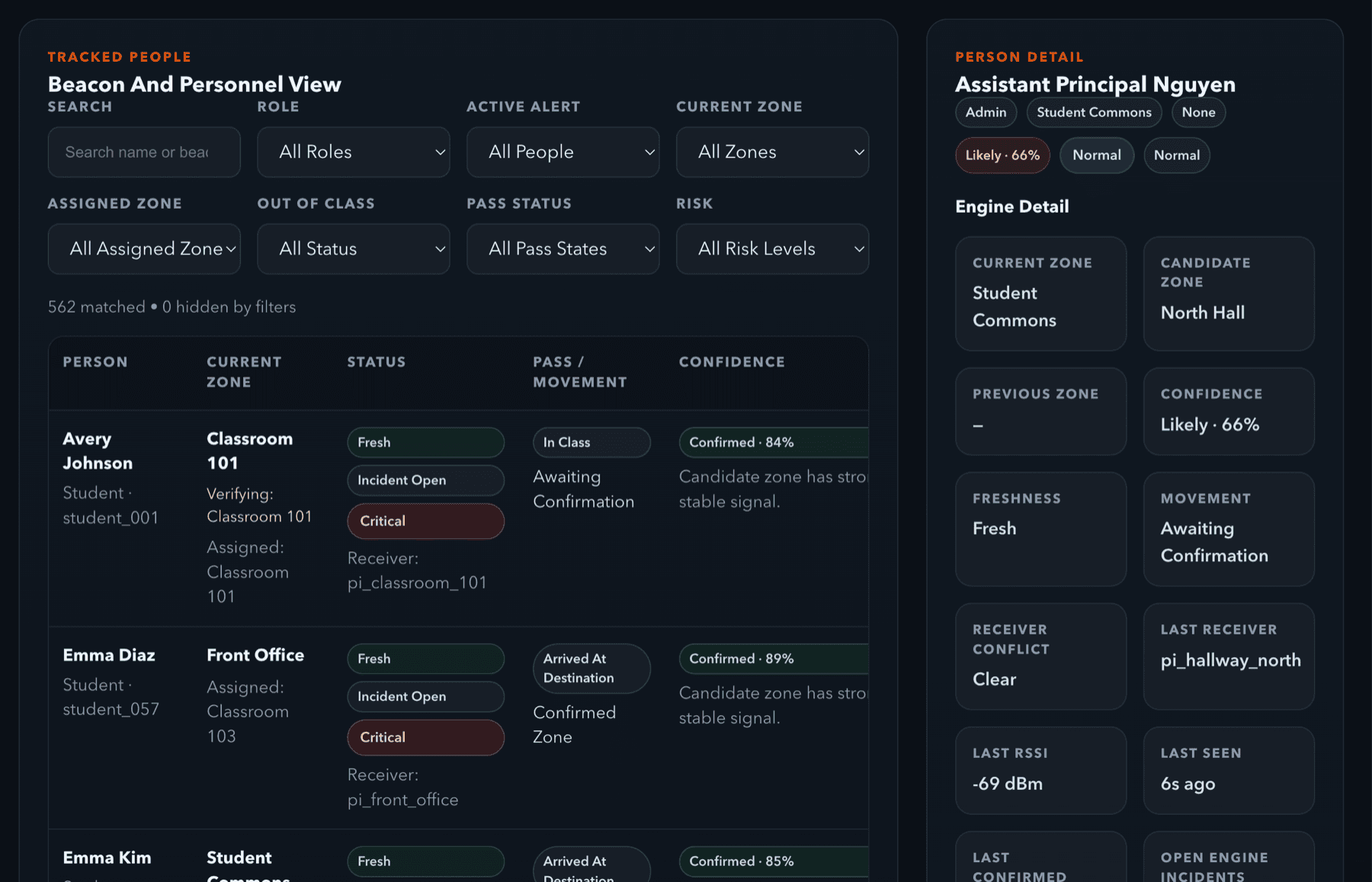Click the Receiver Conflict Clear card
The image size is (1372, 882).
1041,656
